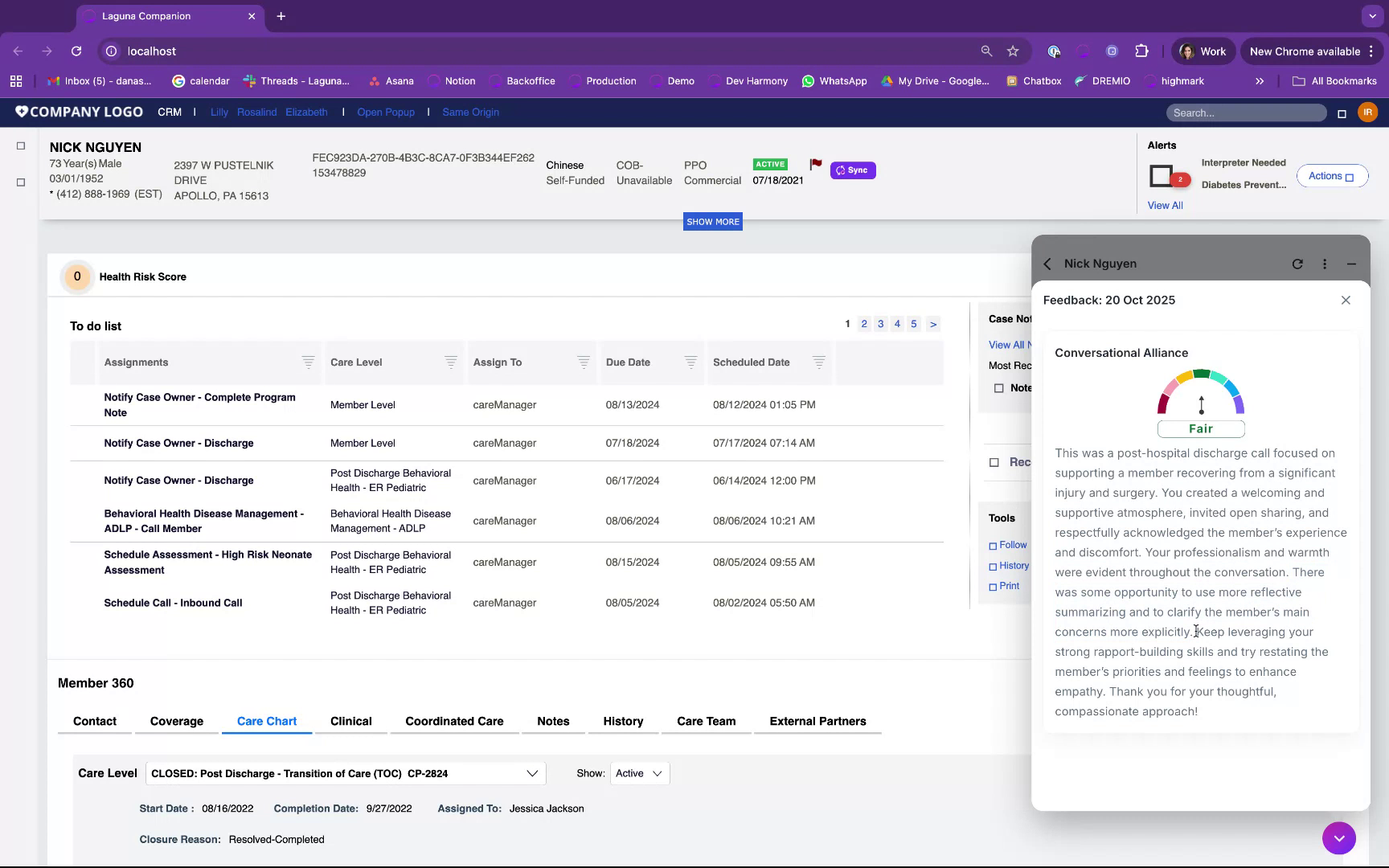Select the Clinical tab in Member 360
The width and height of the screenshot is (1389, 868).
click(350, 721)
